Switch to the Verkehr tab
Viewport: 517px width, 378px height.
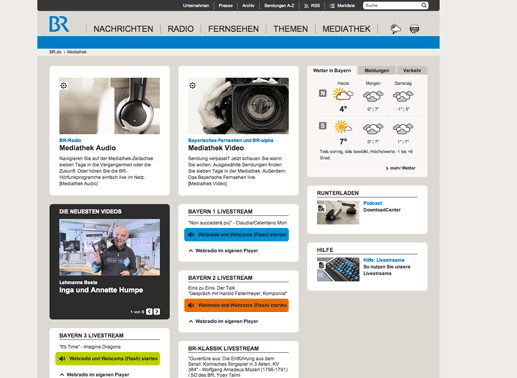[x=412, y=70]
